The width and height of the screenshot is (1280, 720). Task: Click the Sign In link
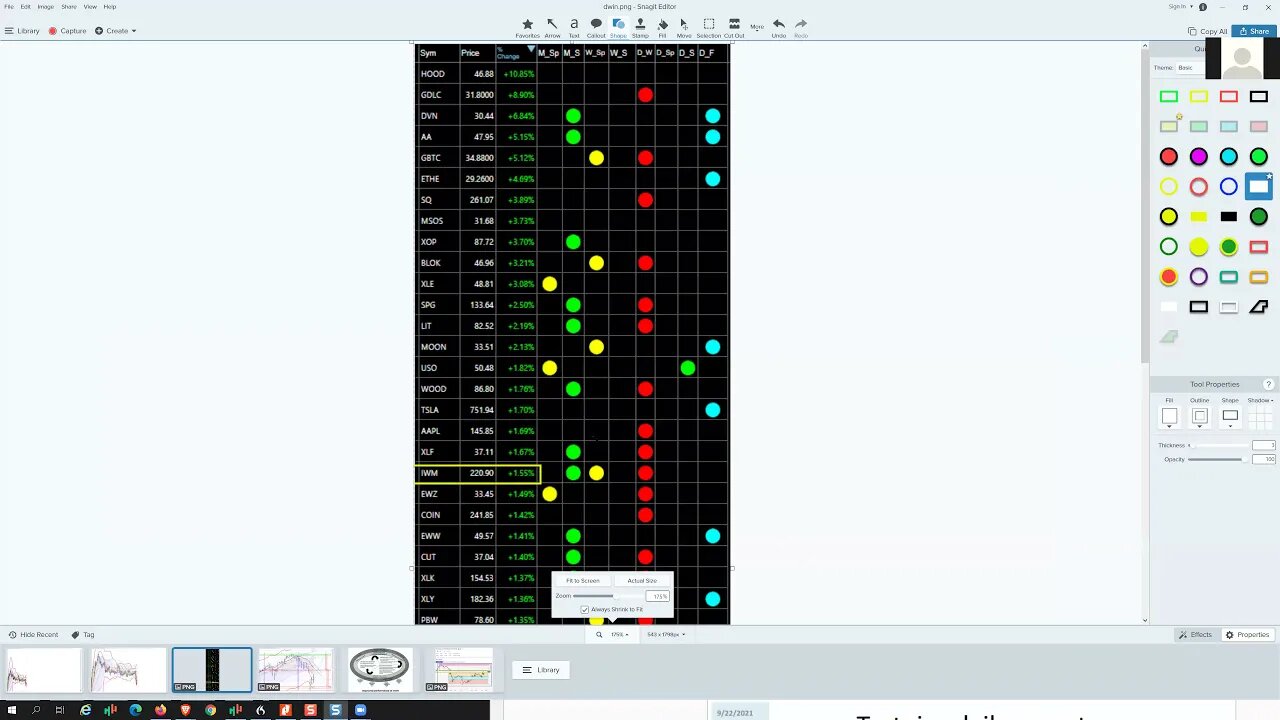[x=1177, y=7]
